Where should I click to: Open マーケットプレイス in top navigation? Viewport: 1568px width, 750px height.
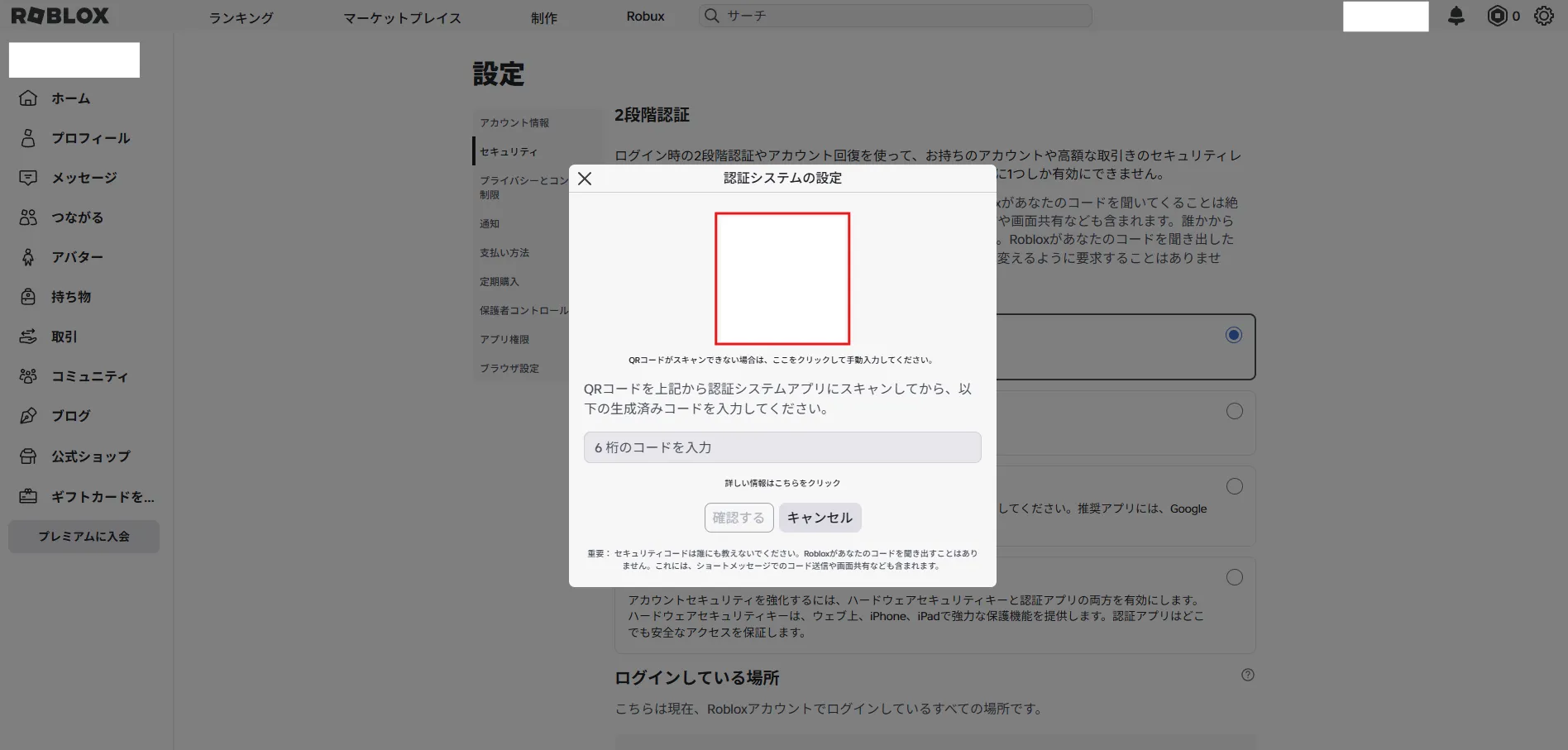402,17
